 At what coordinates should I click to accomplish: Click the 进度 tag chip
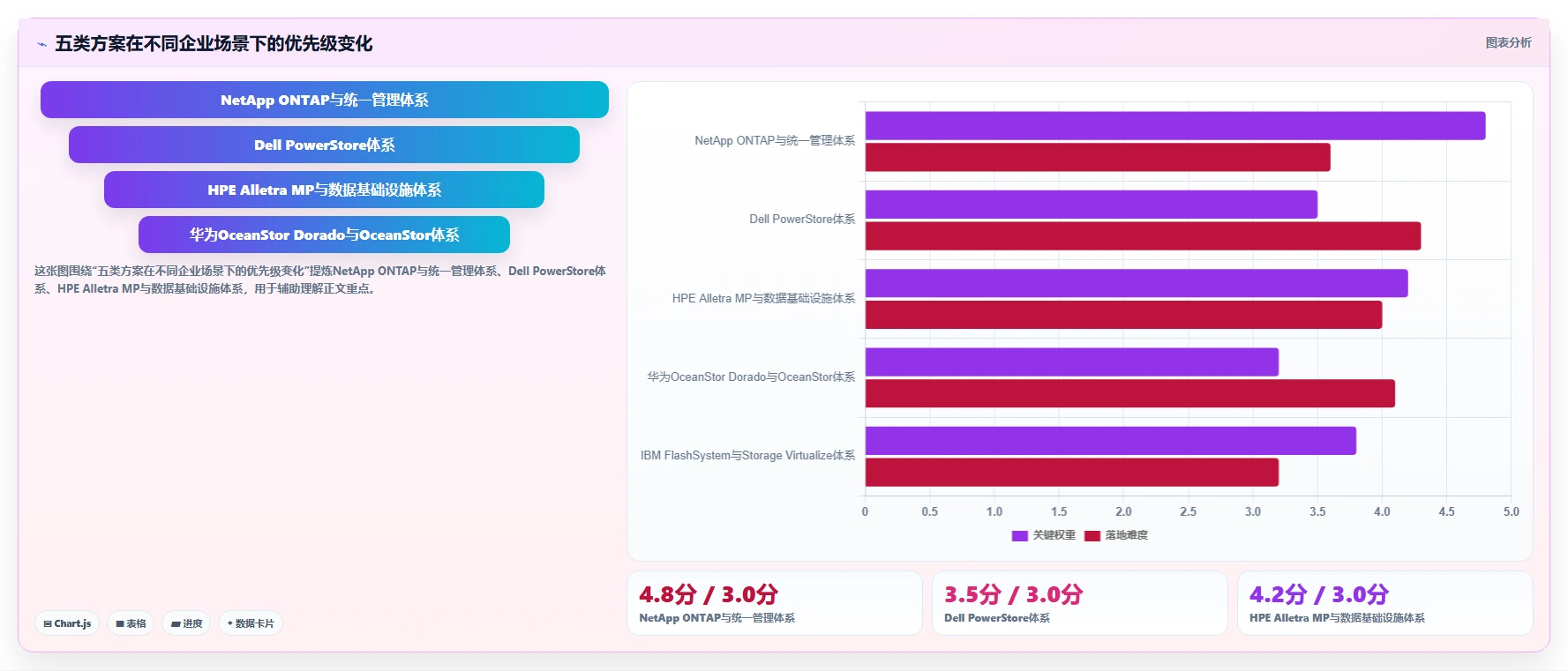pyautogui.click(x=186, y=623)
